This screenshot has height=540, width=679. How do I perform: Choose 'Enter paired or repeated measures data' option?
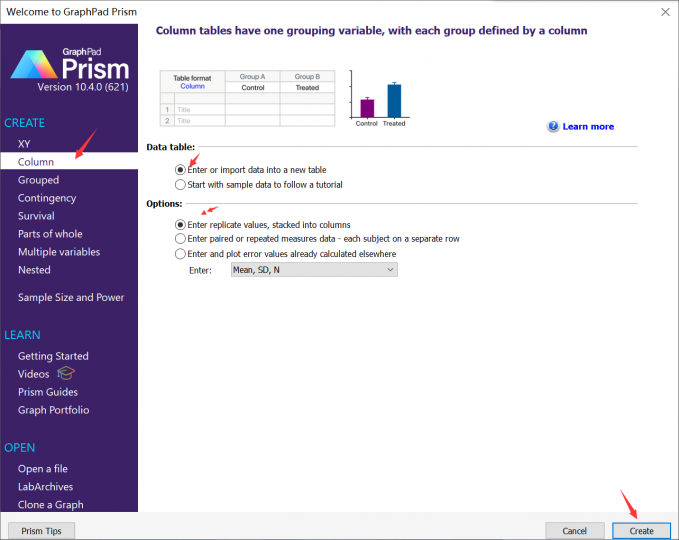(180, 239)
